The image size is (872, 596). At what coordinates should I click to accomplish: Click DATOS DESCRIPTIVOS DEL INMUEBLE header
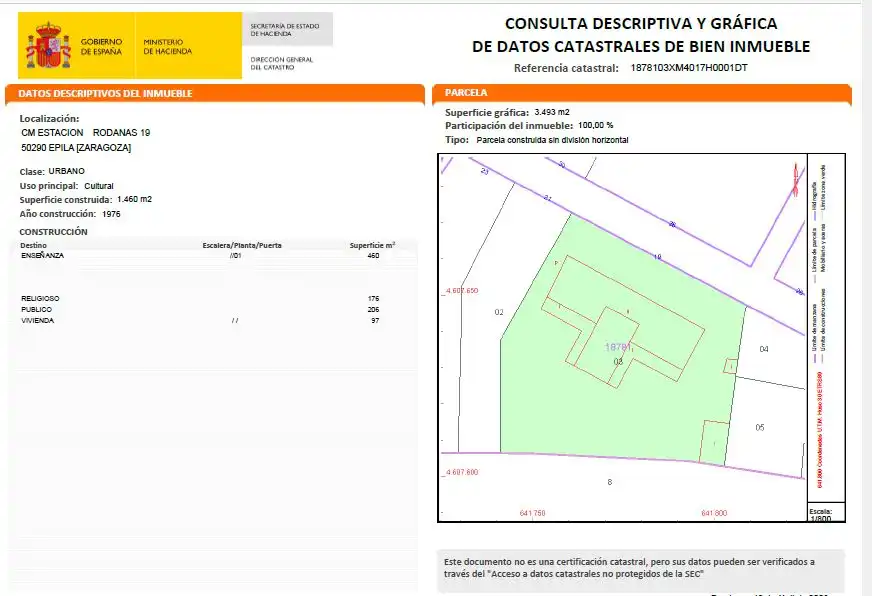coord(105,93)
